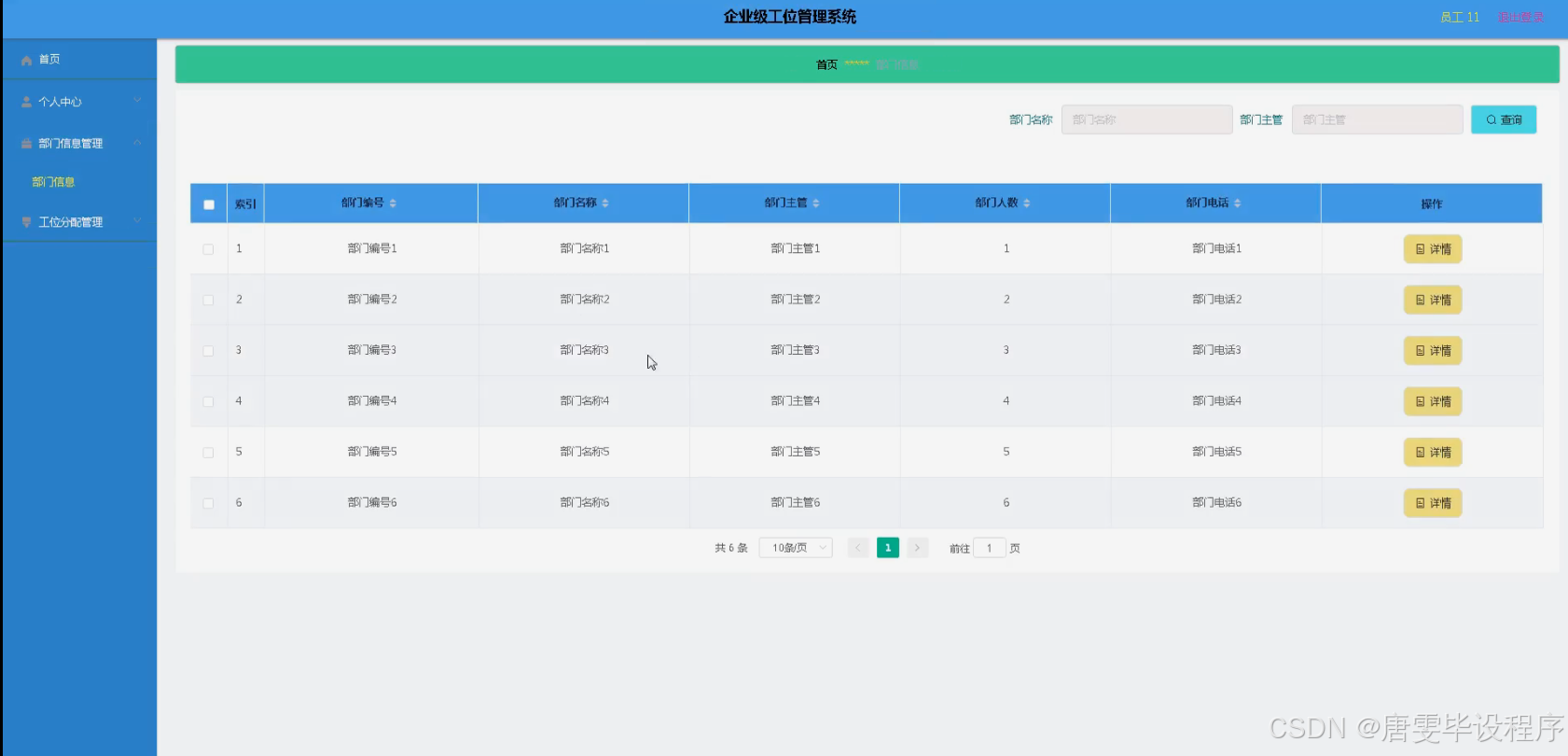Click the person icon beside 个人中心
The height and width of the screenshot is (756, 1568).
tap(26, 102)
